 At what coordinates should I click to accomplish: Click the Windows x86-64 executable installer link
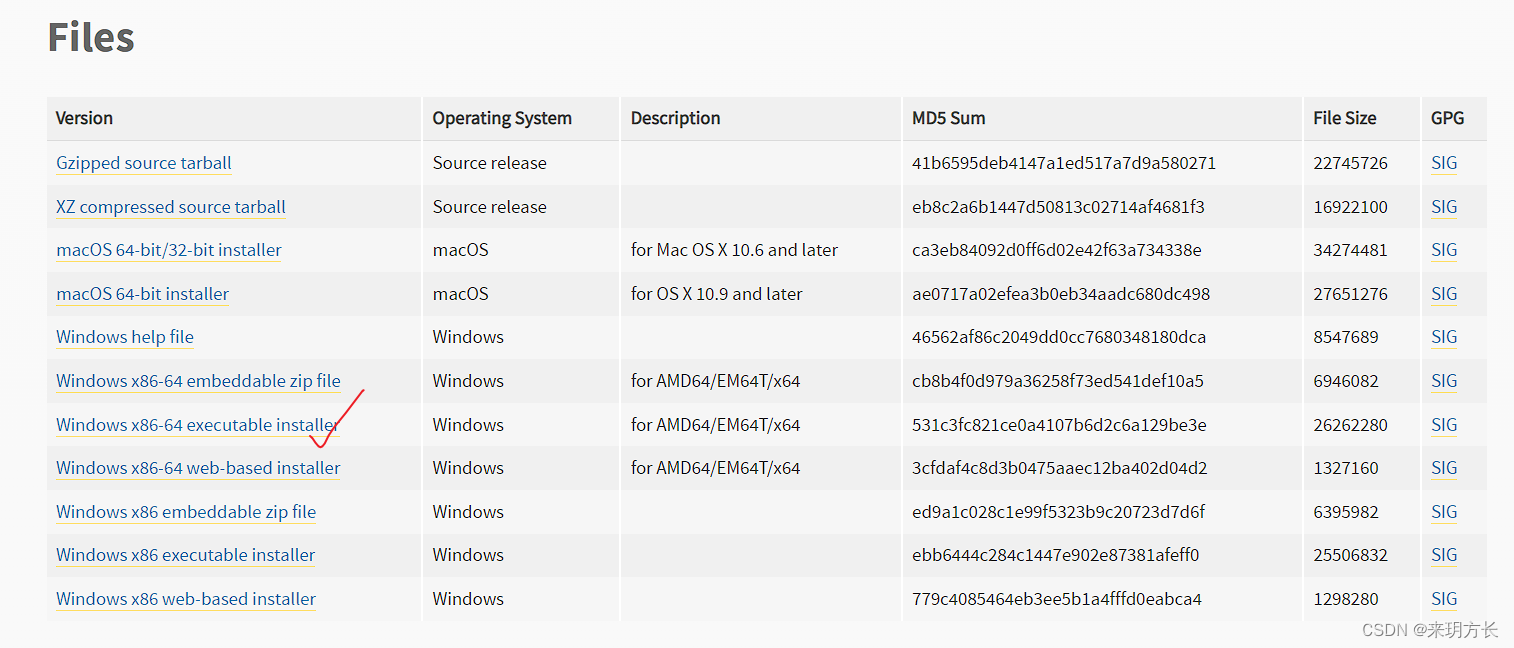tap(196, 425)
